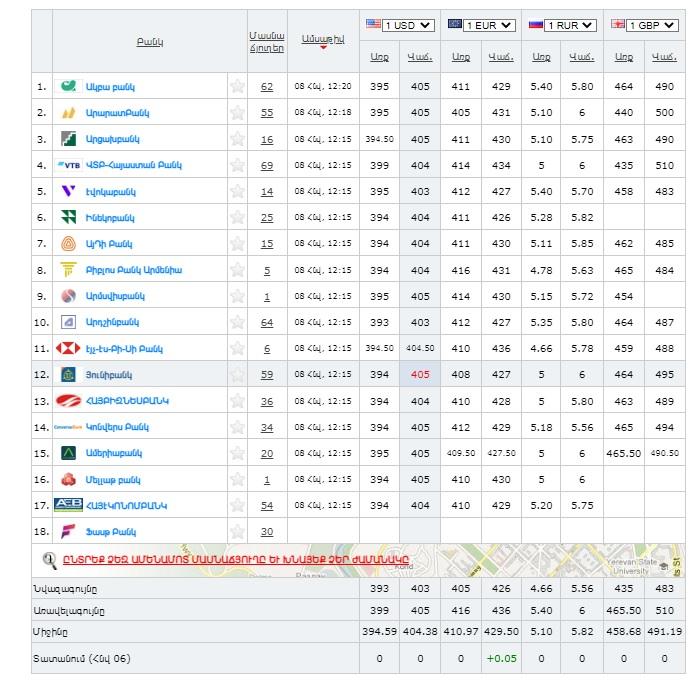Viewport: 693px width, 683px height.
Task: Click the magnifier icon in the map banner
Action: 49,560
